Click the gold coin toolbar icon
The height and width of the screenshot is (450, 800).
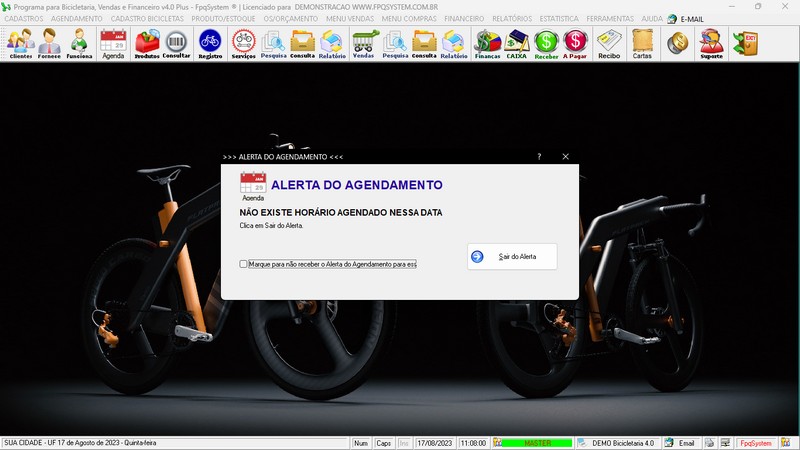(x=678, y=43)
